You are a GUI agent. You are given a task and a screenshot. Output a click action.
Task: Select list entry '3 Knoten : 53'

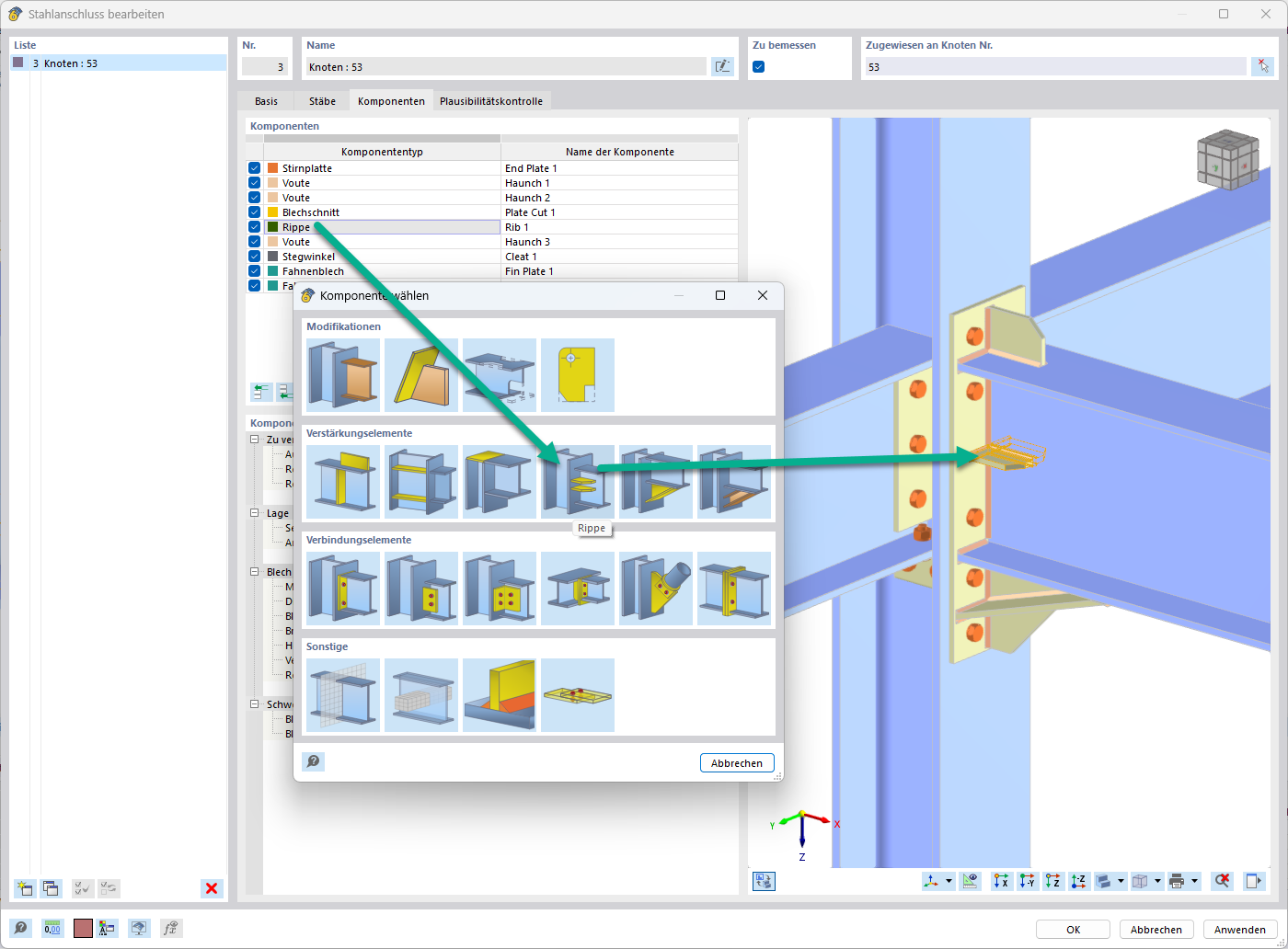[x=119, y=63]
